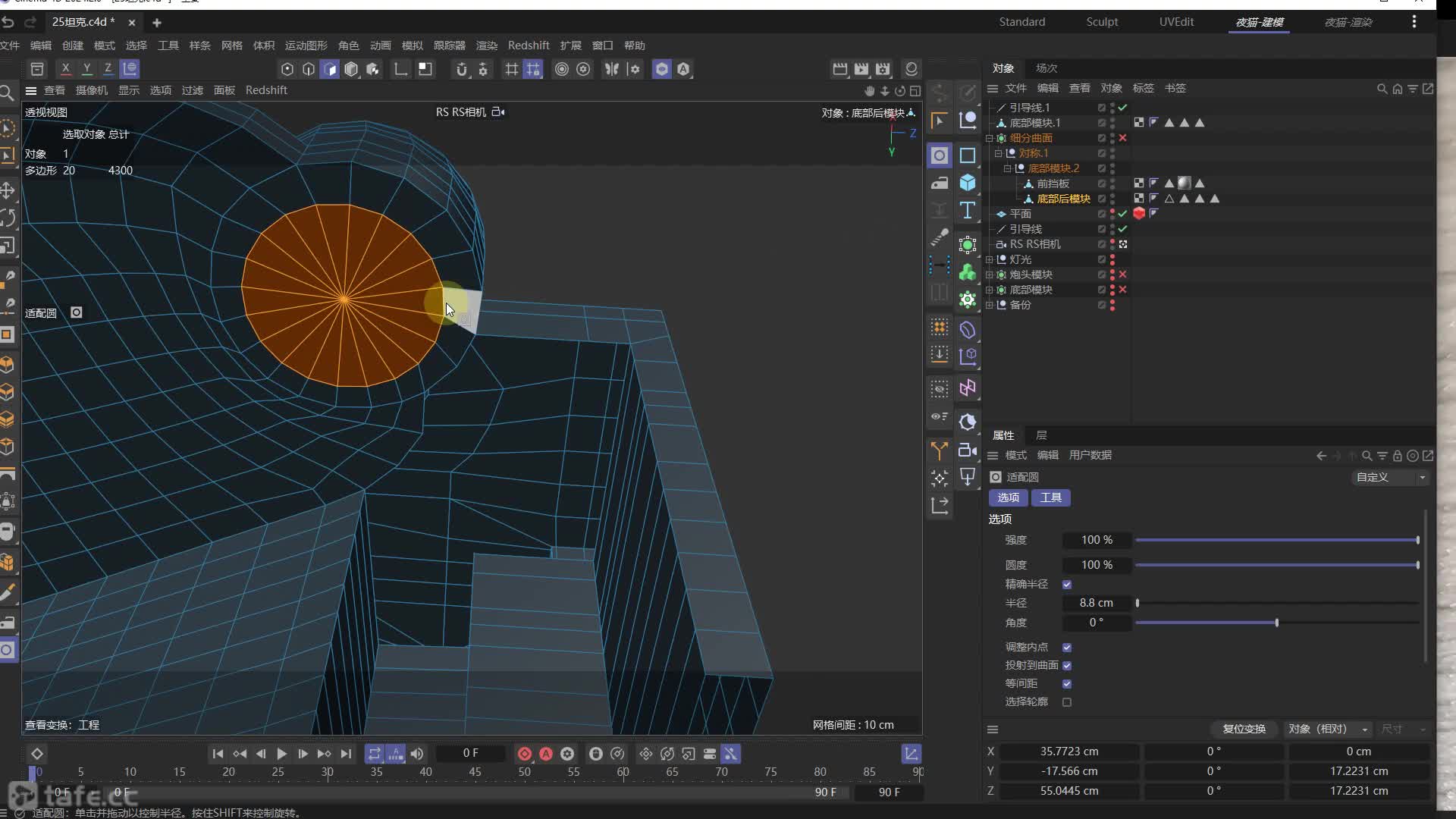1456x819 pixels.
Task: Select the Scale tool in left toolbar
Action: pyautogui.click(x=8, y=246)
